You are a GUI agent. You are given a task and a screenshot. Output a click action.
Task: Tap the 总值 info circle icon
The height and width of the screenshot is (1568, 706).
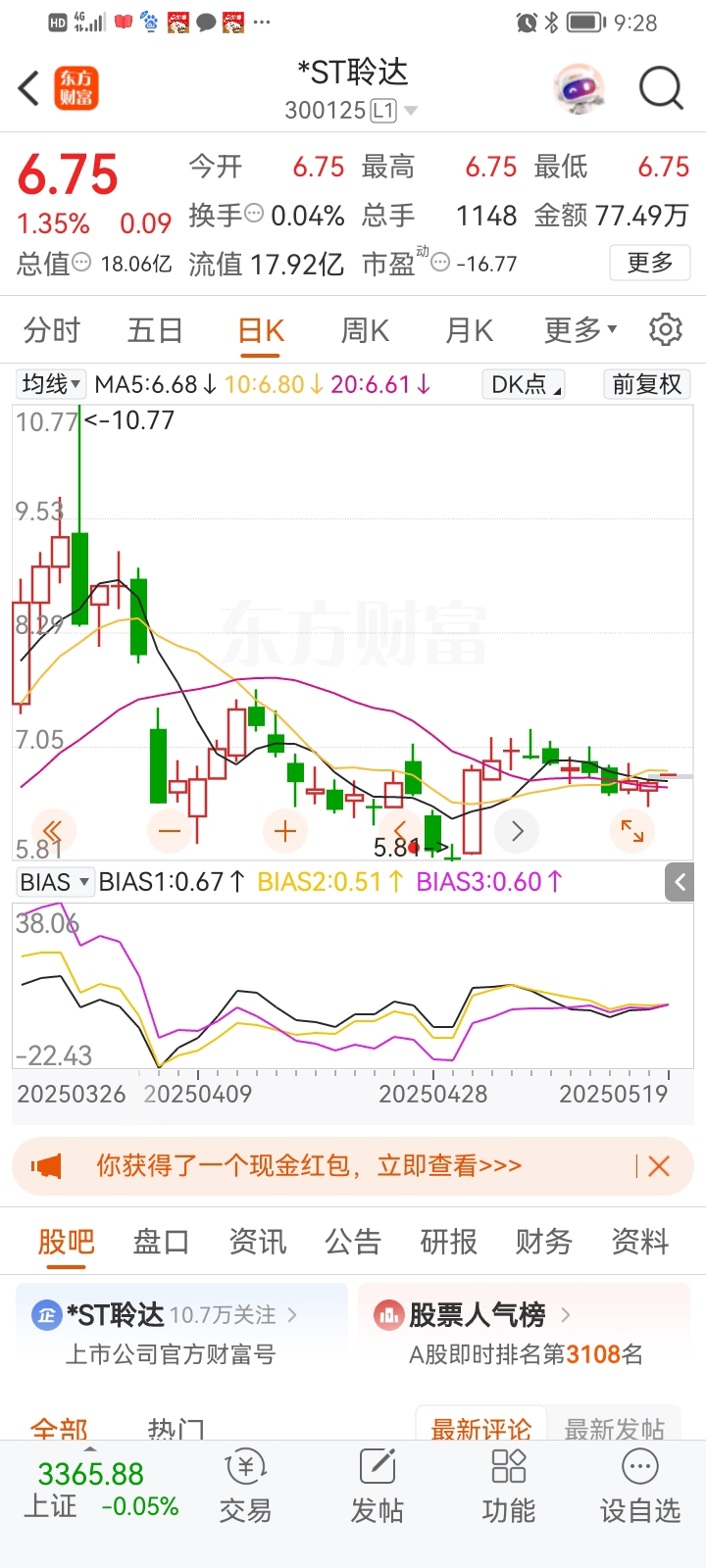pyautogui.click(x=82, y=262)
